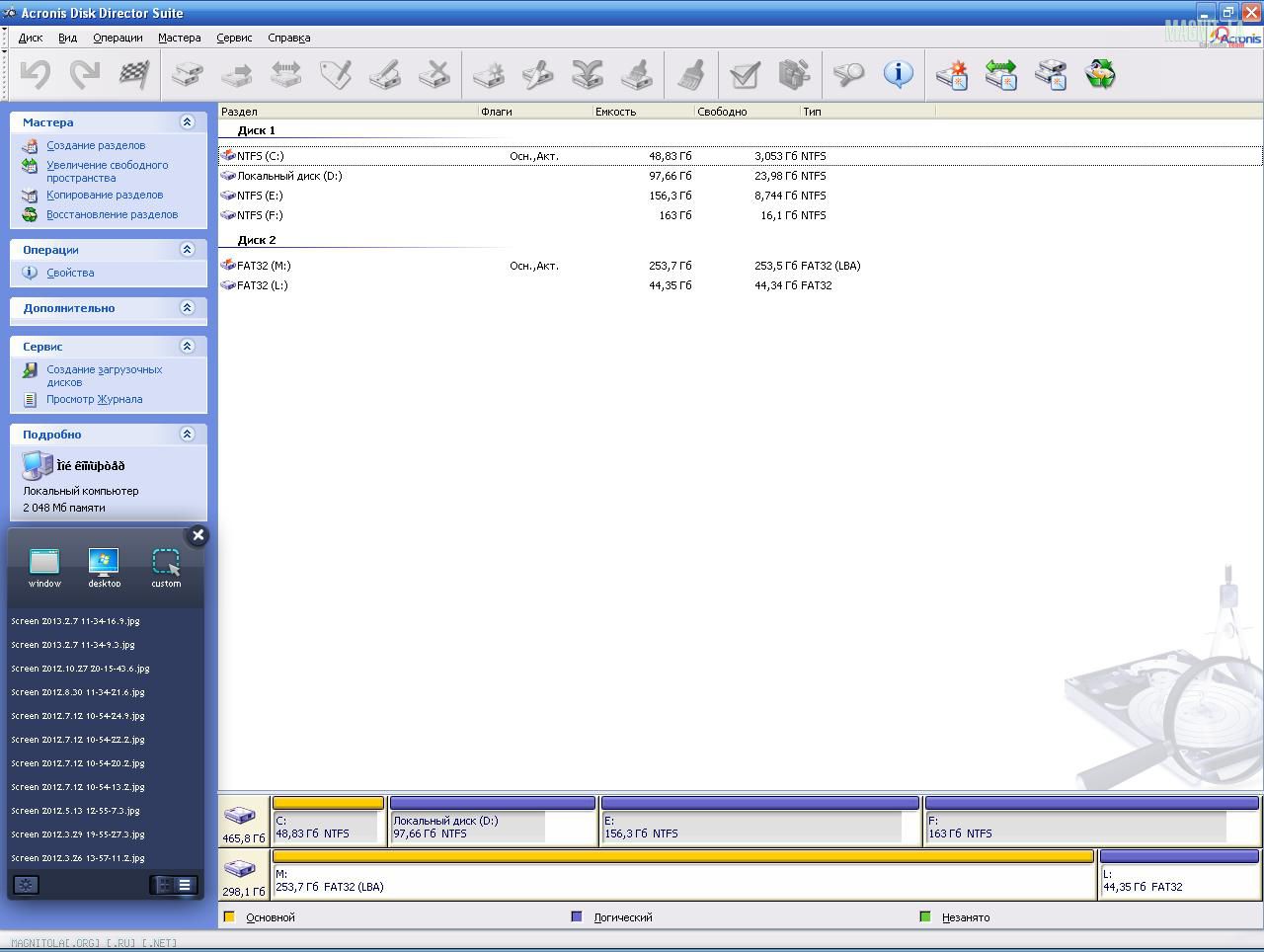The image size is (1264, 952).
Task: Click the checkmark Check partition icon
Action: (745, 74)
